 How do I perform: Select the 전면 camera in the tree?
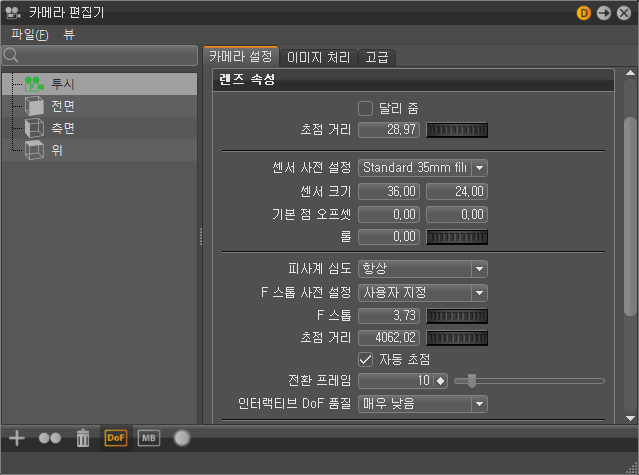99,106
